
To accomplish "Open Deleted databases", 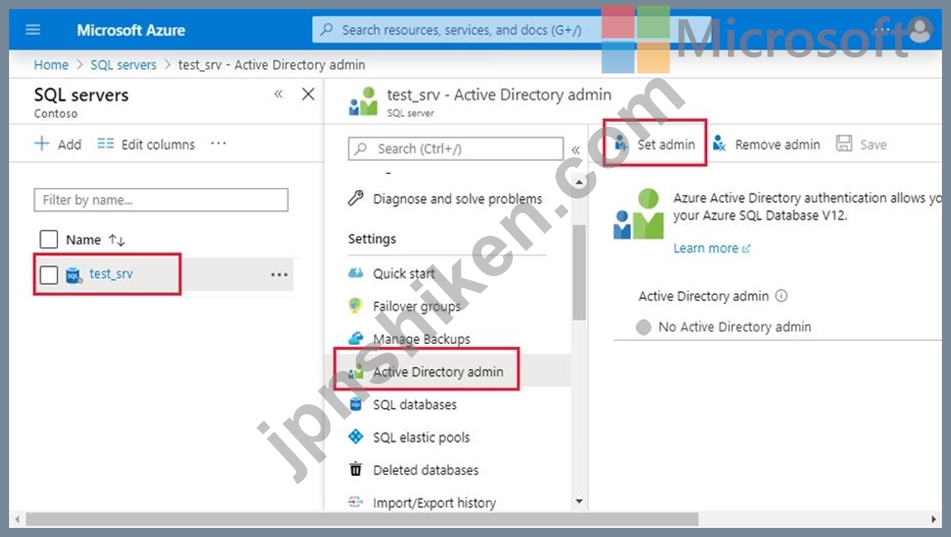I will coord(426,470).
